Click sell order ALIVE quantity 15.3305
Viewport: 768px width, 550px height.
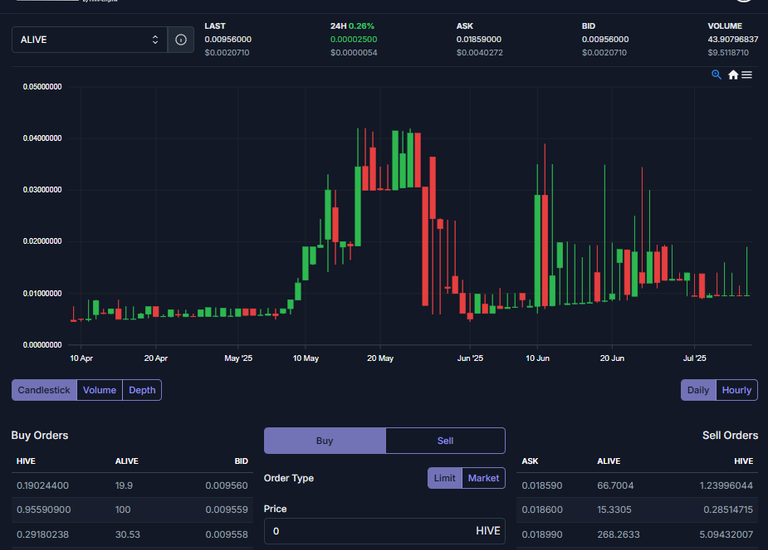[x=614, y=509]
